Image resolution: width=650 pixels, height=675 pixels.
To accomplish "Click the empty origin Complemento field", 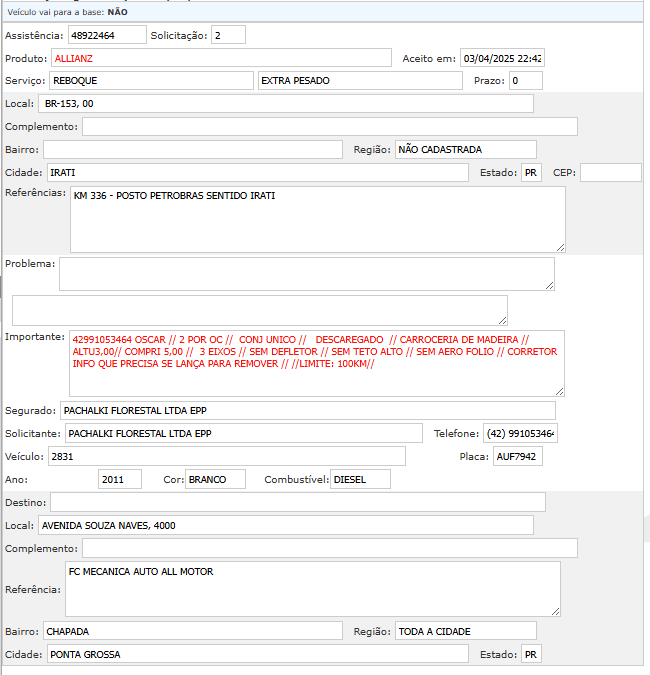I will pyautogui.click(x=330, y=127).
